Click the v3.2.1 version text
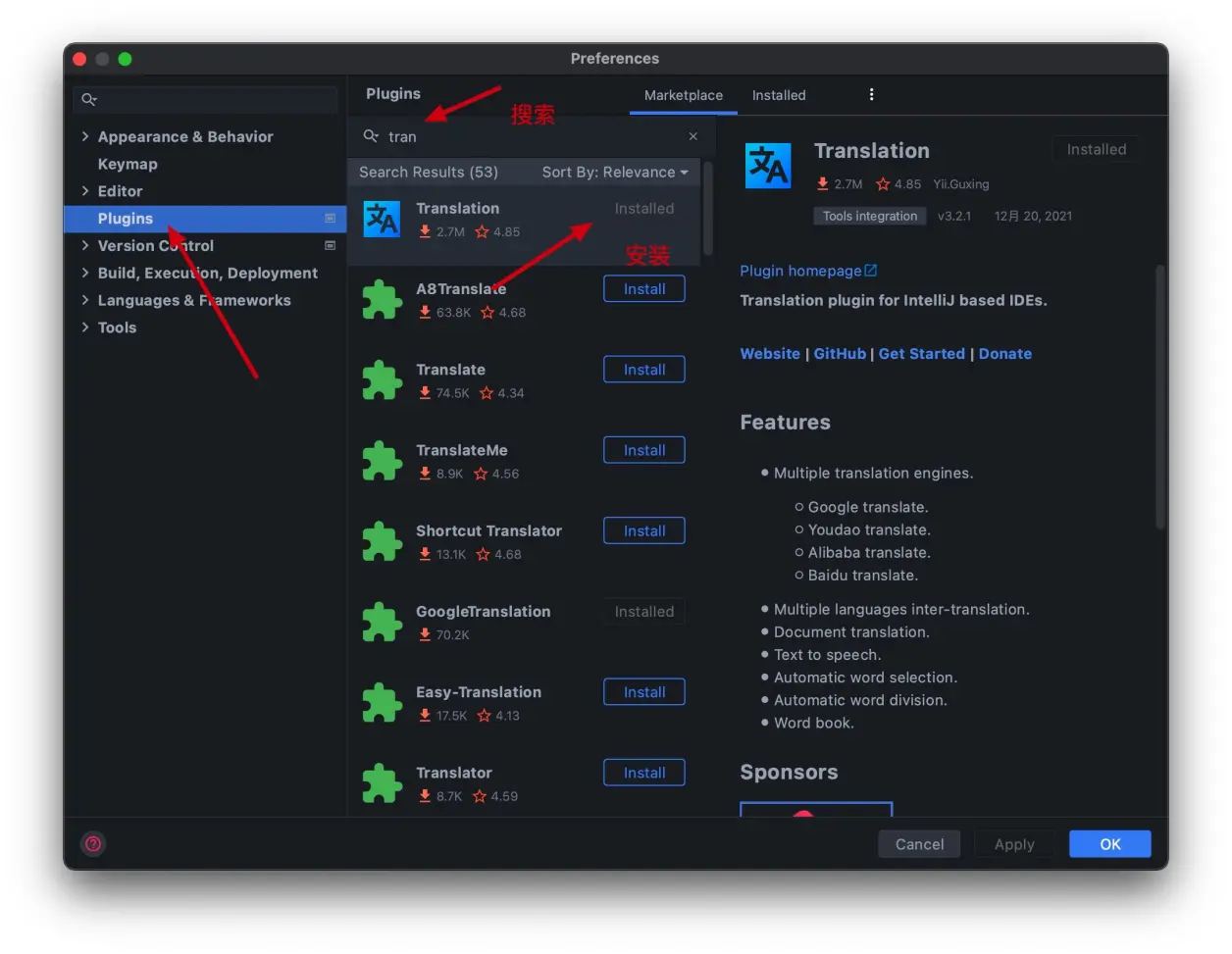Viewport: 1232px width, 954px height. click(x=954, y=216)
